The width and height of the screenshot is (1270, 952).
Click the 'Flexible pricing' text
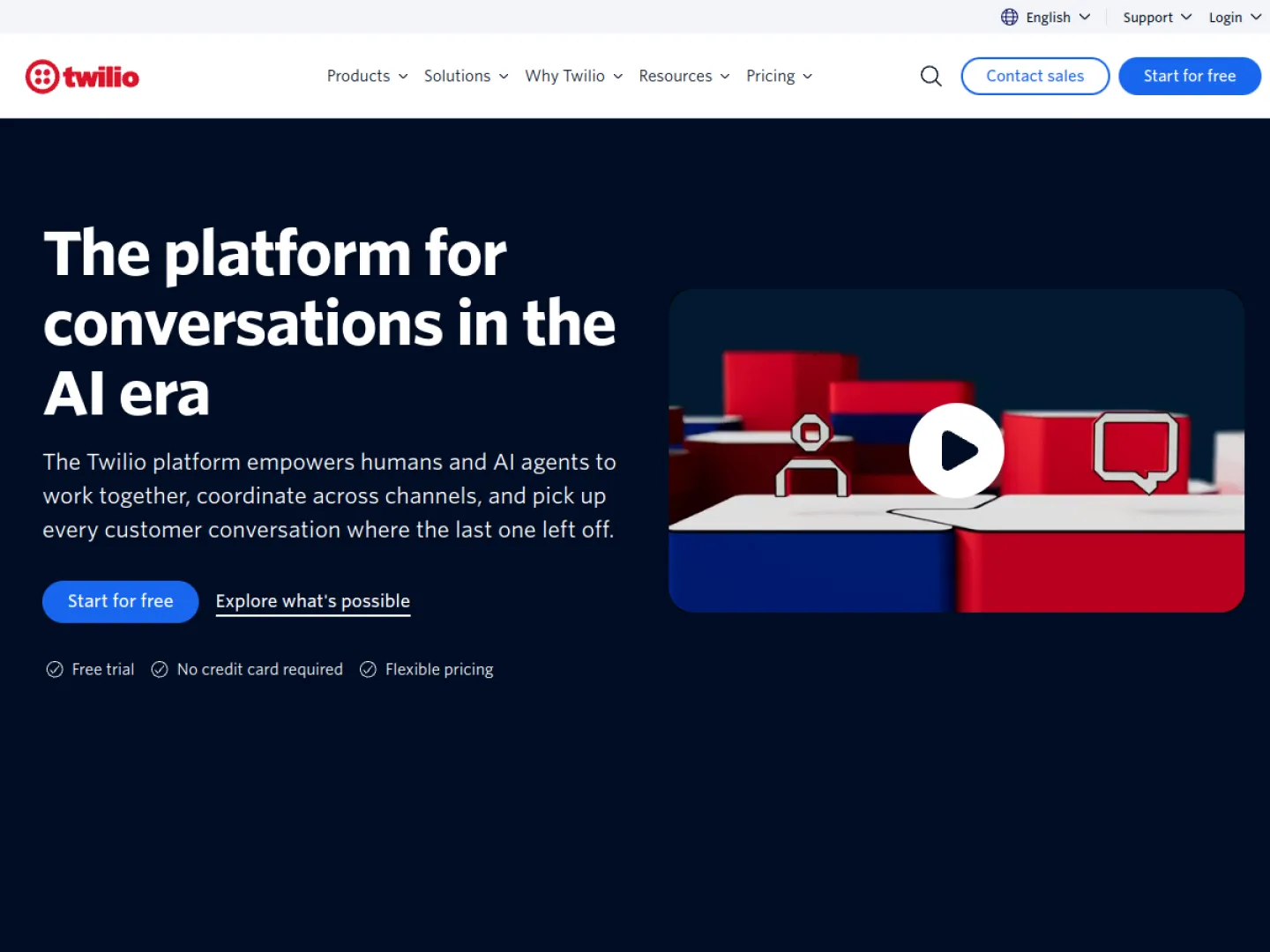(439, 670)
